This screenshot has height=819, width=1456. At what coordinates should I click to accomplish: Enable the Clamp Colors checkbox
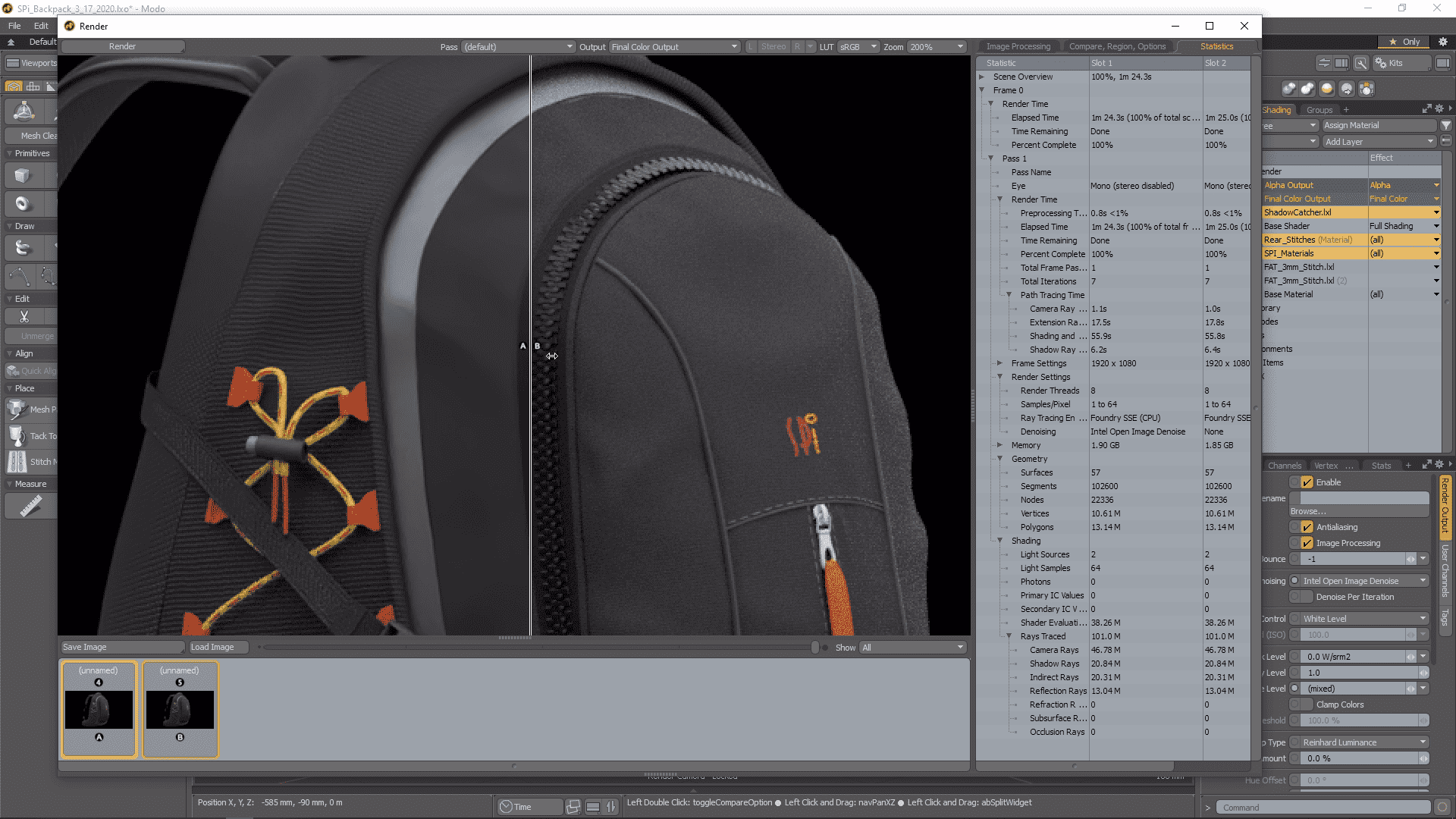pyautogui.click(x=1307, y=704)
